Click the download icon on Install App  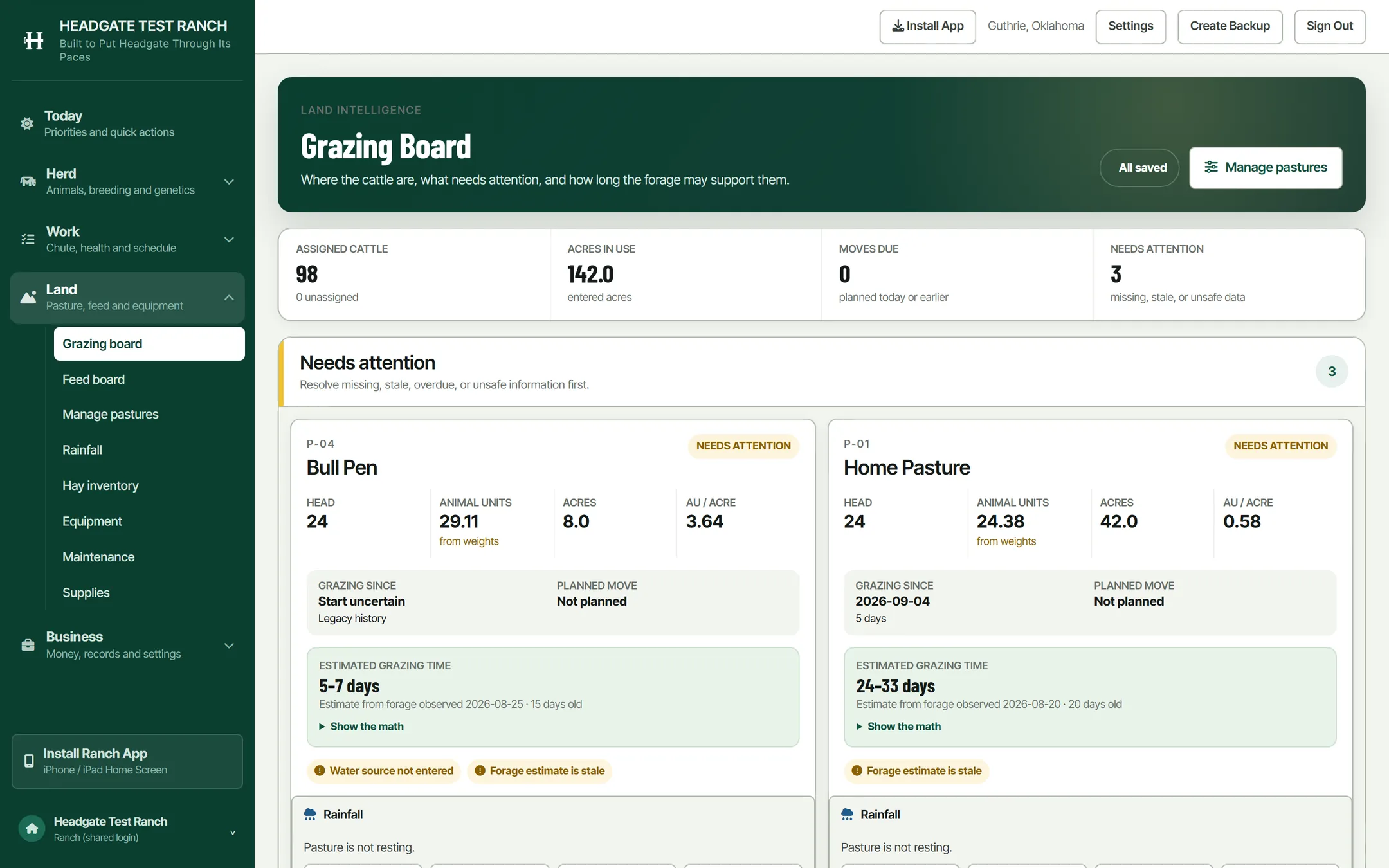(898, 26)
